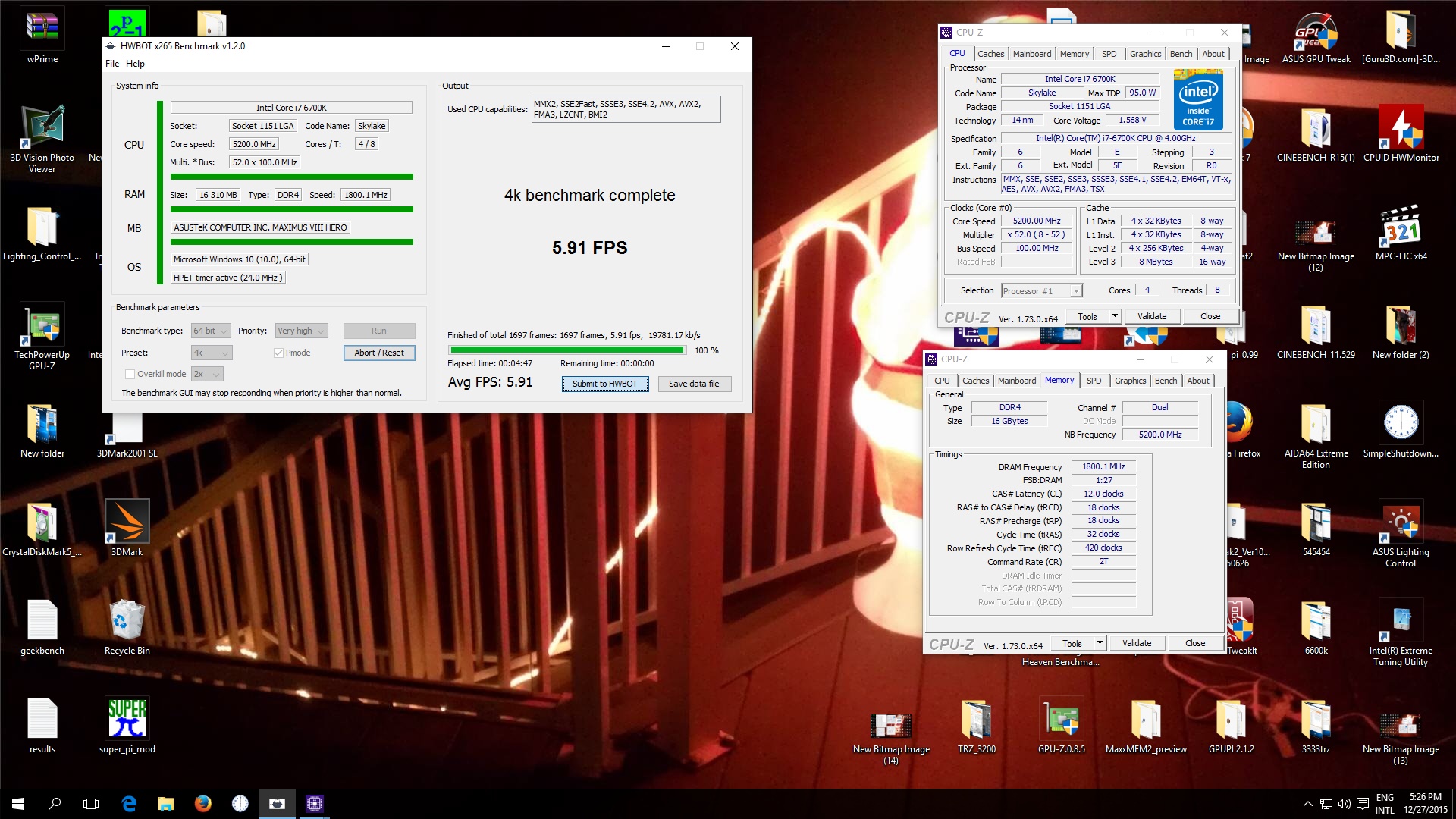This screenshot has width=1456, height=819.
Task: Show hidden system tray icons
Action: (x=1307, y=804)
